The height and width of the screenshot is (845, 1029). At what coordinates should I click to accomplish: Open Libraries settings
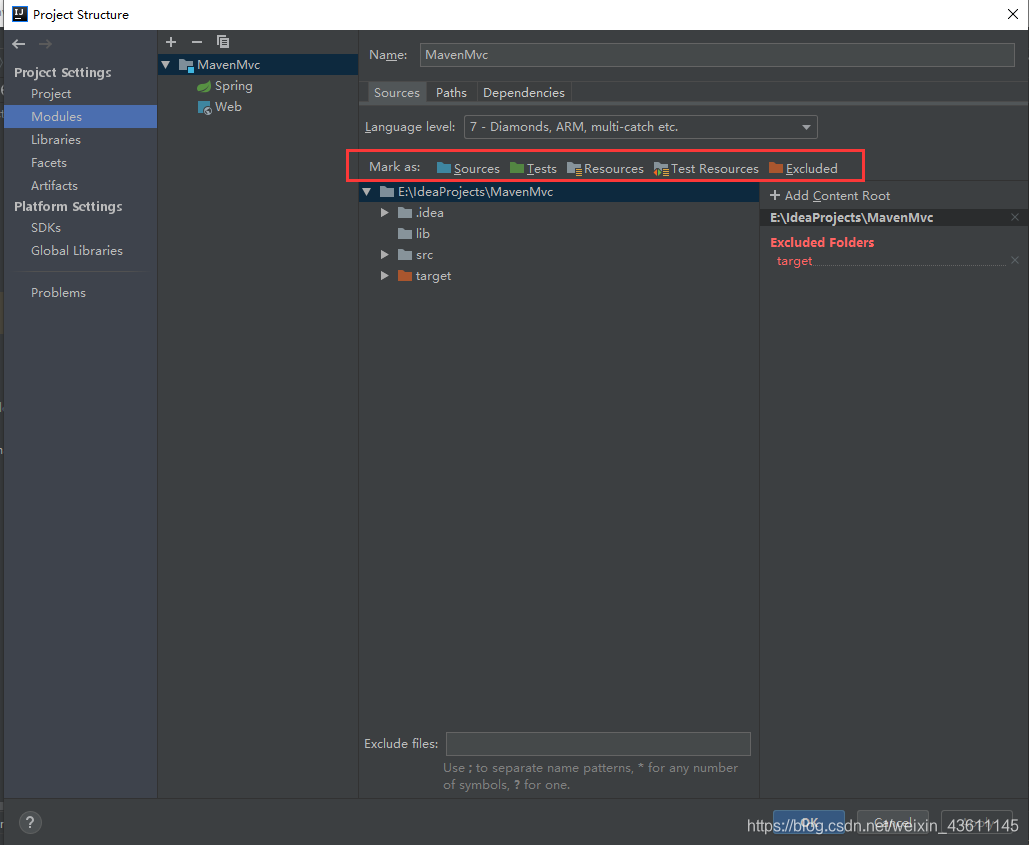56,140
